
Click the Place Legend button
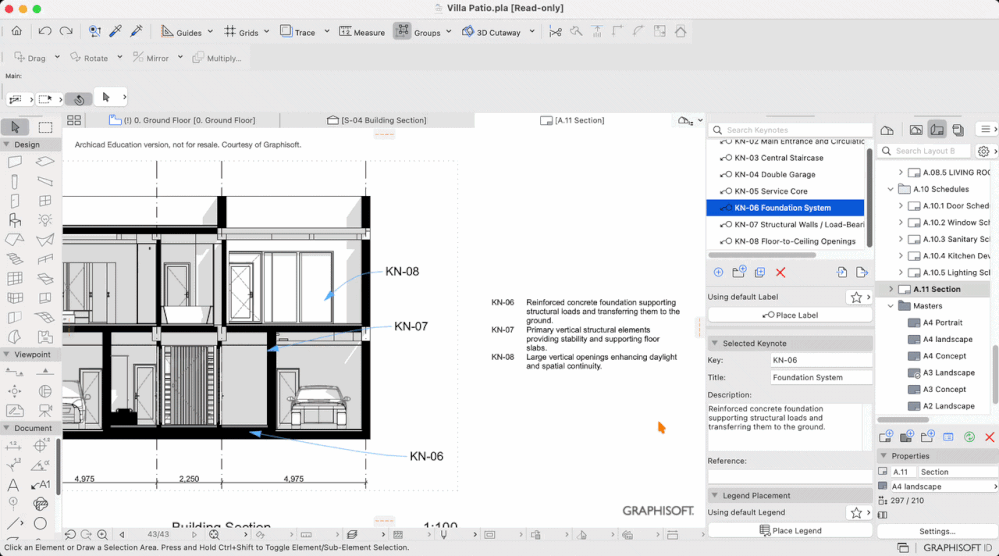pos(790,531)
